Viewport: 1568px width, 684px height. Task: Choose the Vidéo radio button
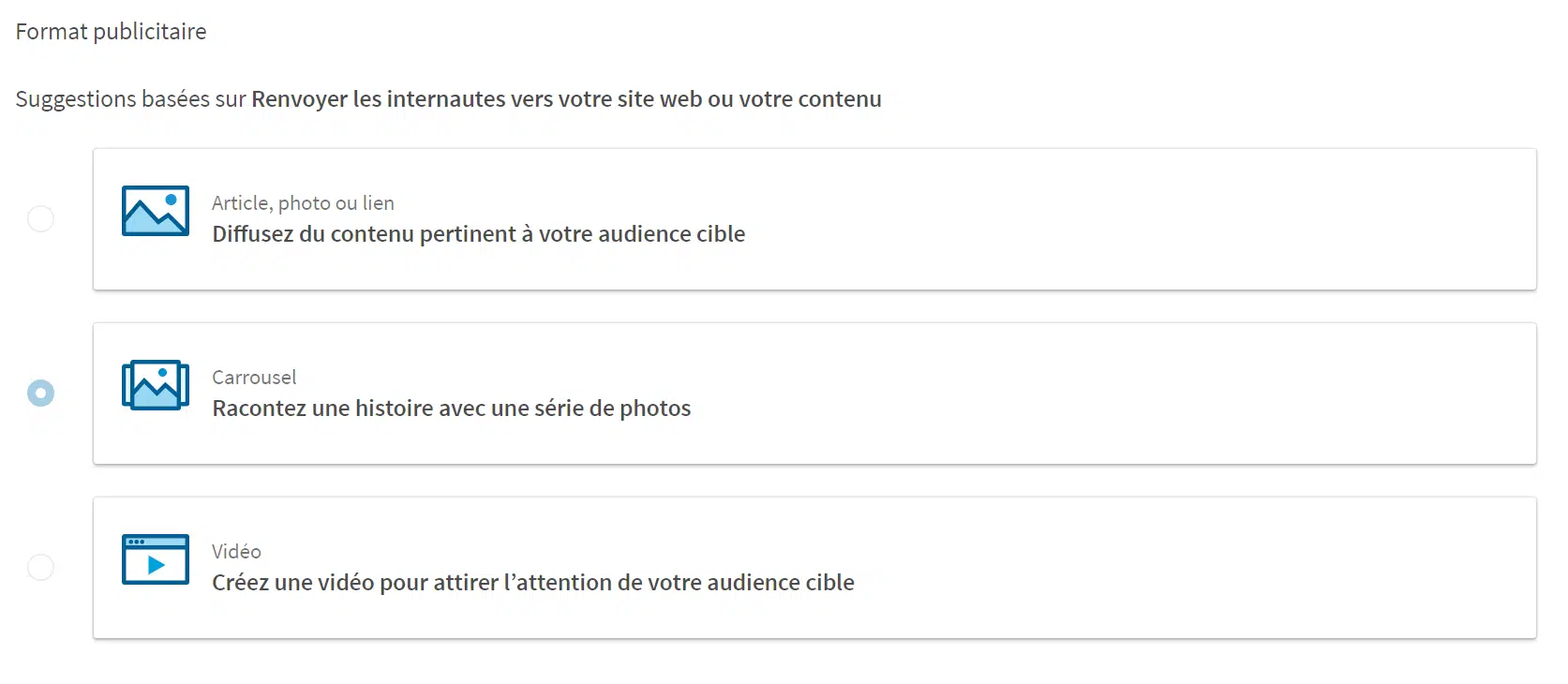40,567
